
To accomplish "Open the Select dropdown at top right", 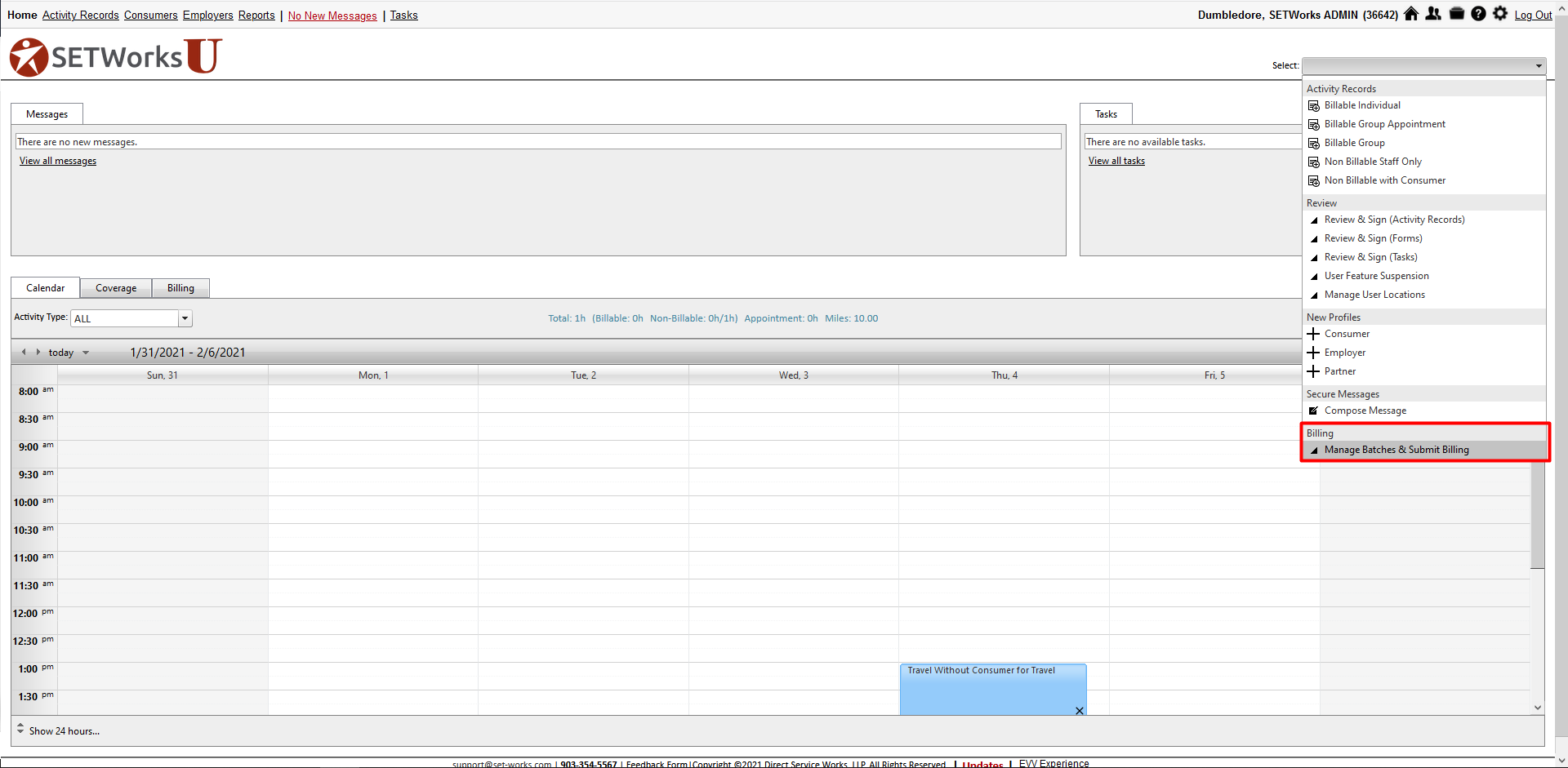I will point(1423,65).
